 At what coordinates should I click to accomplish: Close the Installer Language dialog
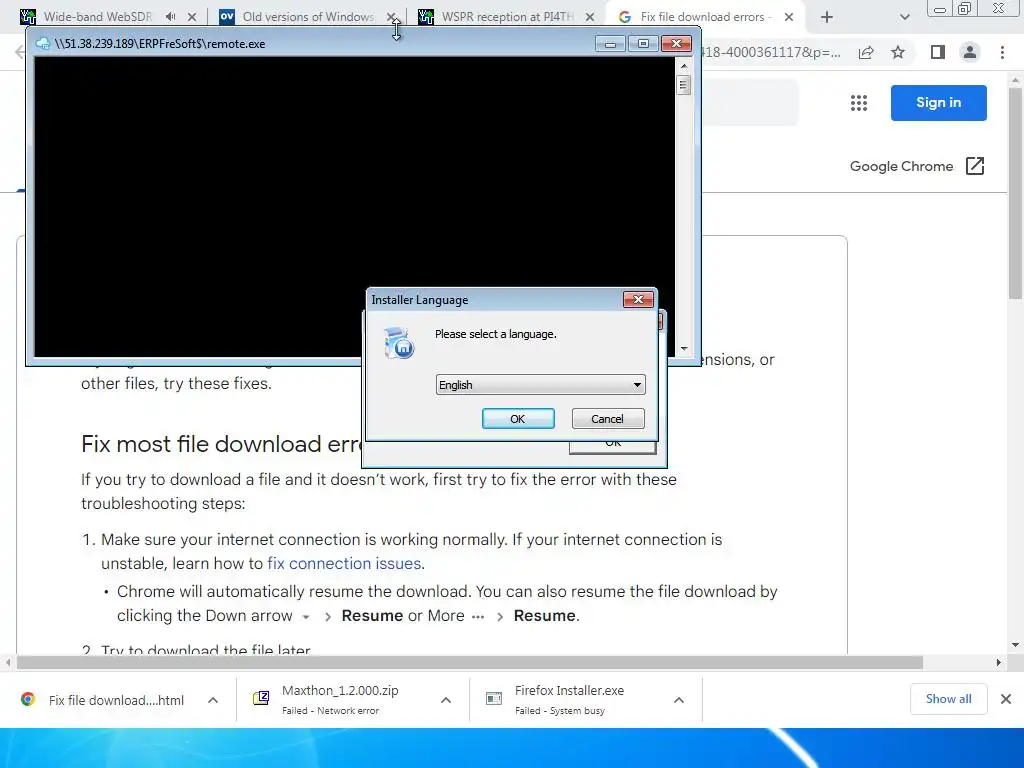click(638, 300)
